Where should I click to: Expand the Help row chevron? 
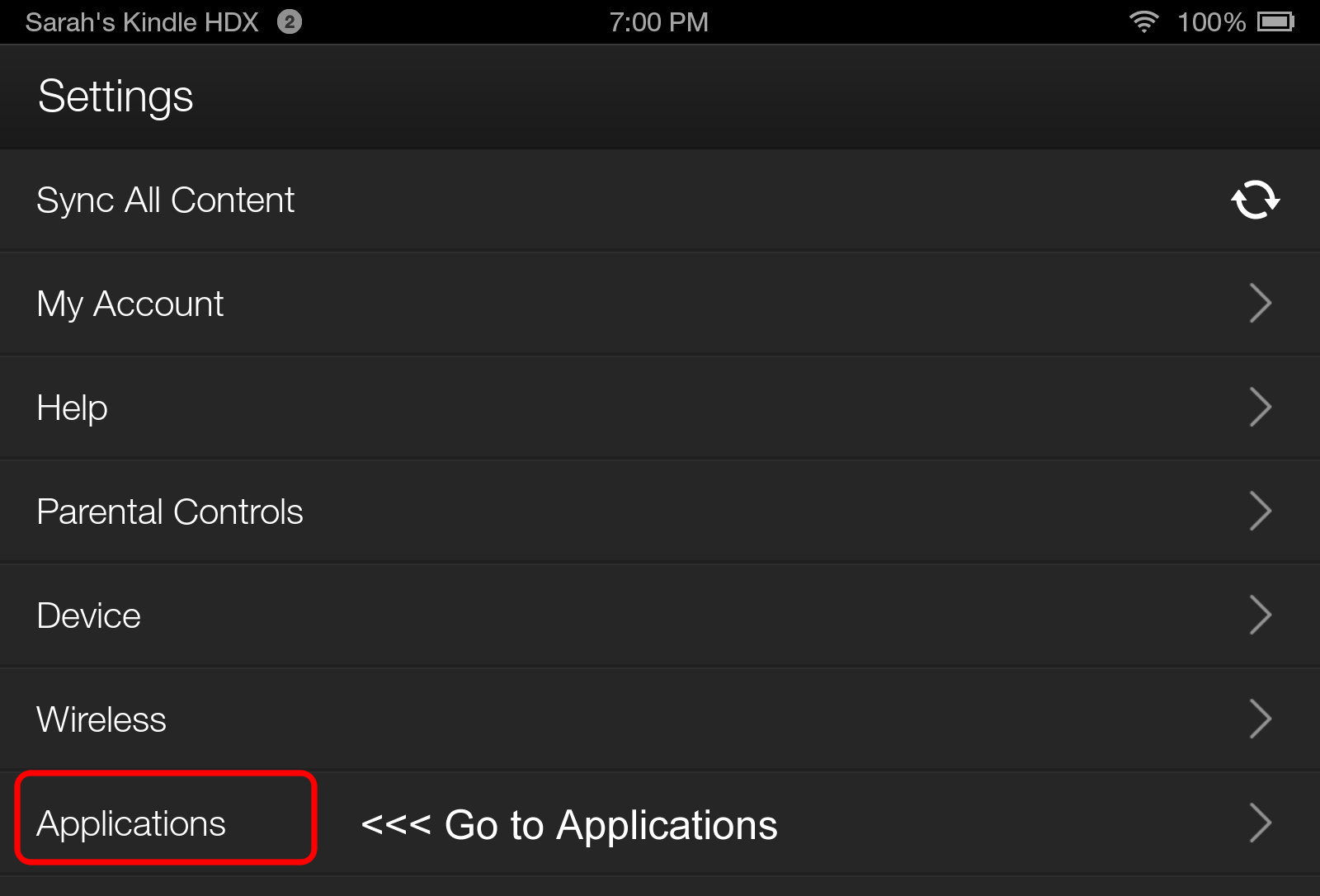1260,408
